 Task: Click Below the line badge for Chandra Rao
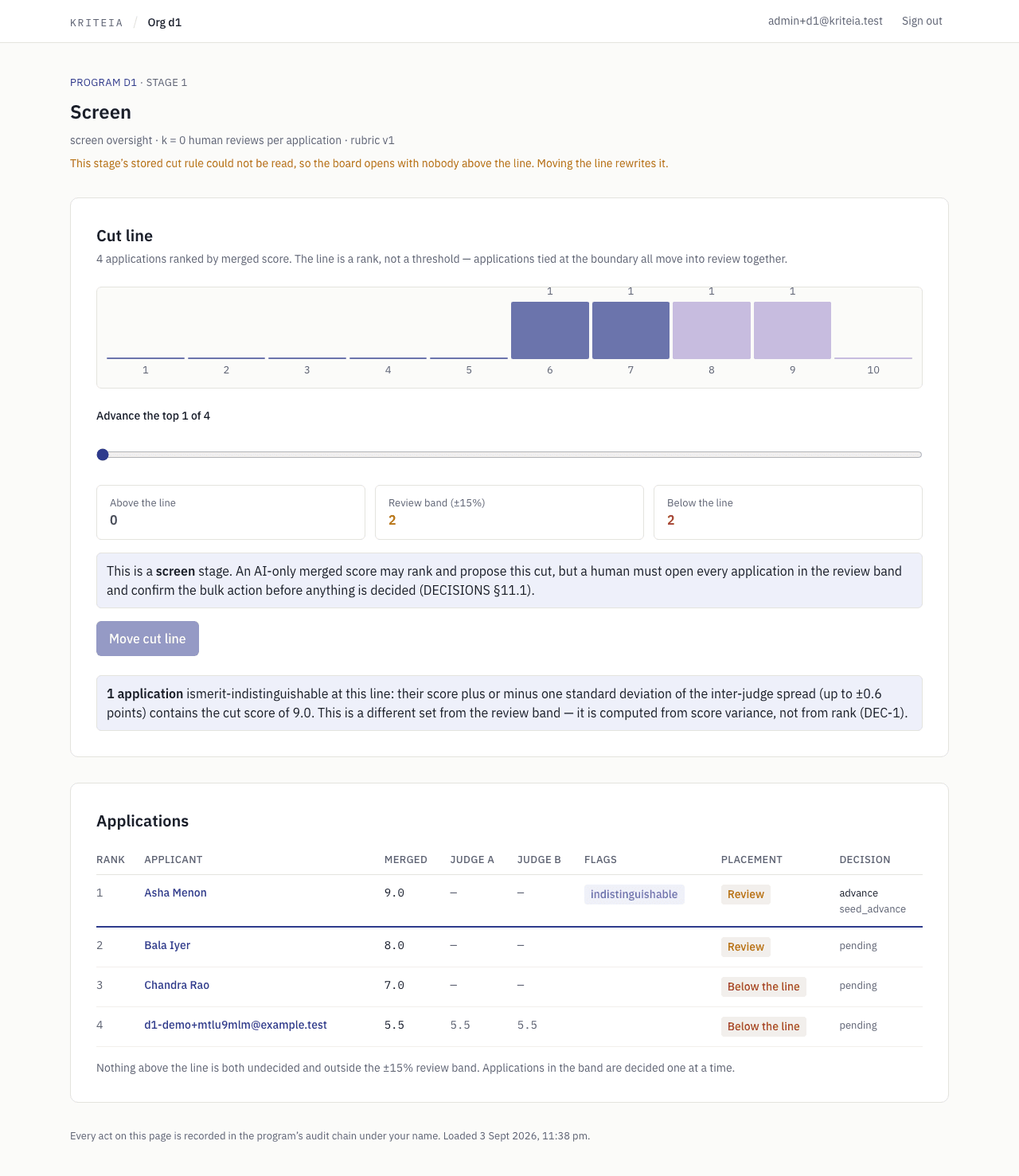tap(763, 987)
